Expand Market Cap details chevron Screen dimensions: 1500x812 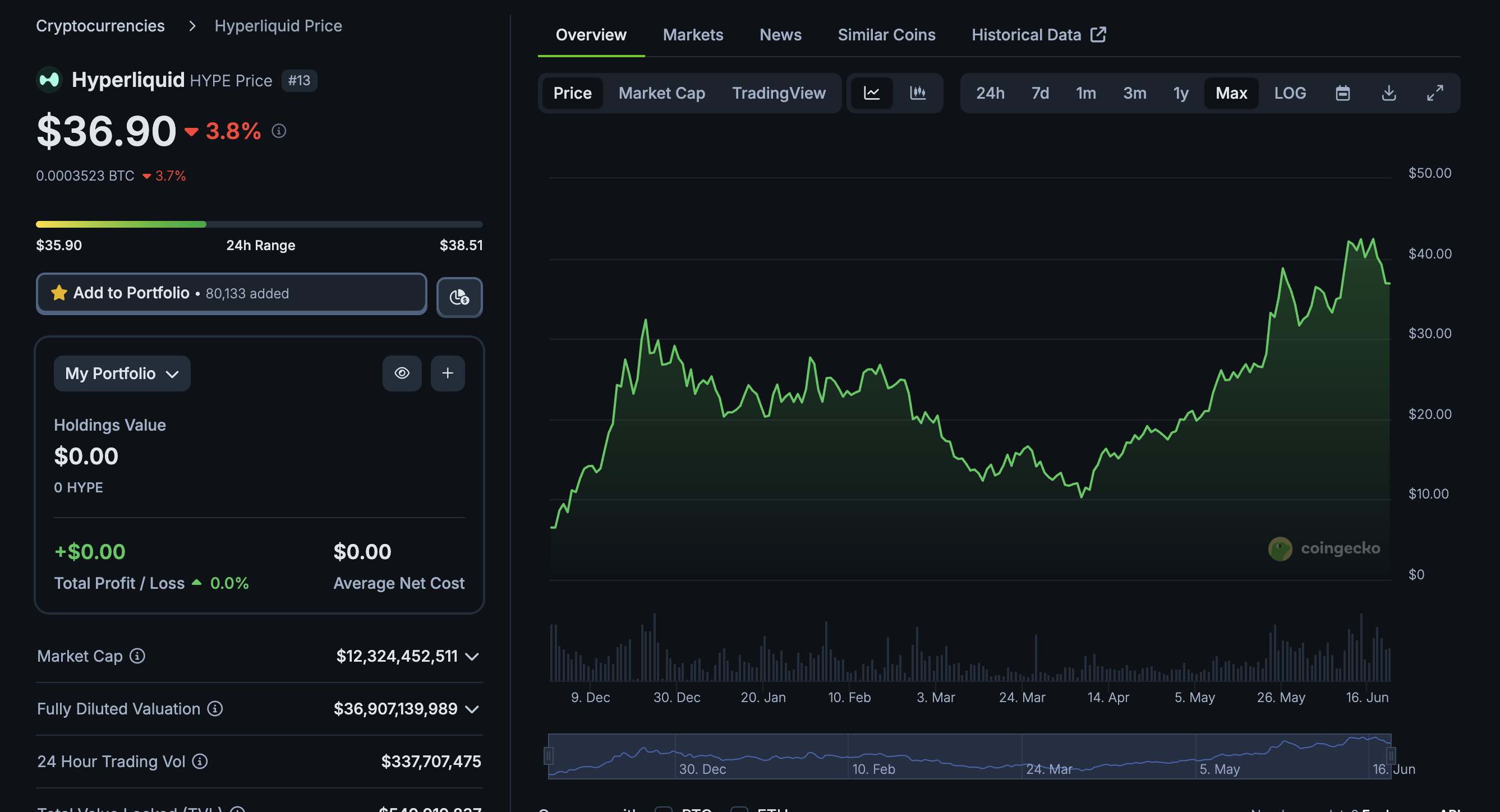point(473,657)
